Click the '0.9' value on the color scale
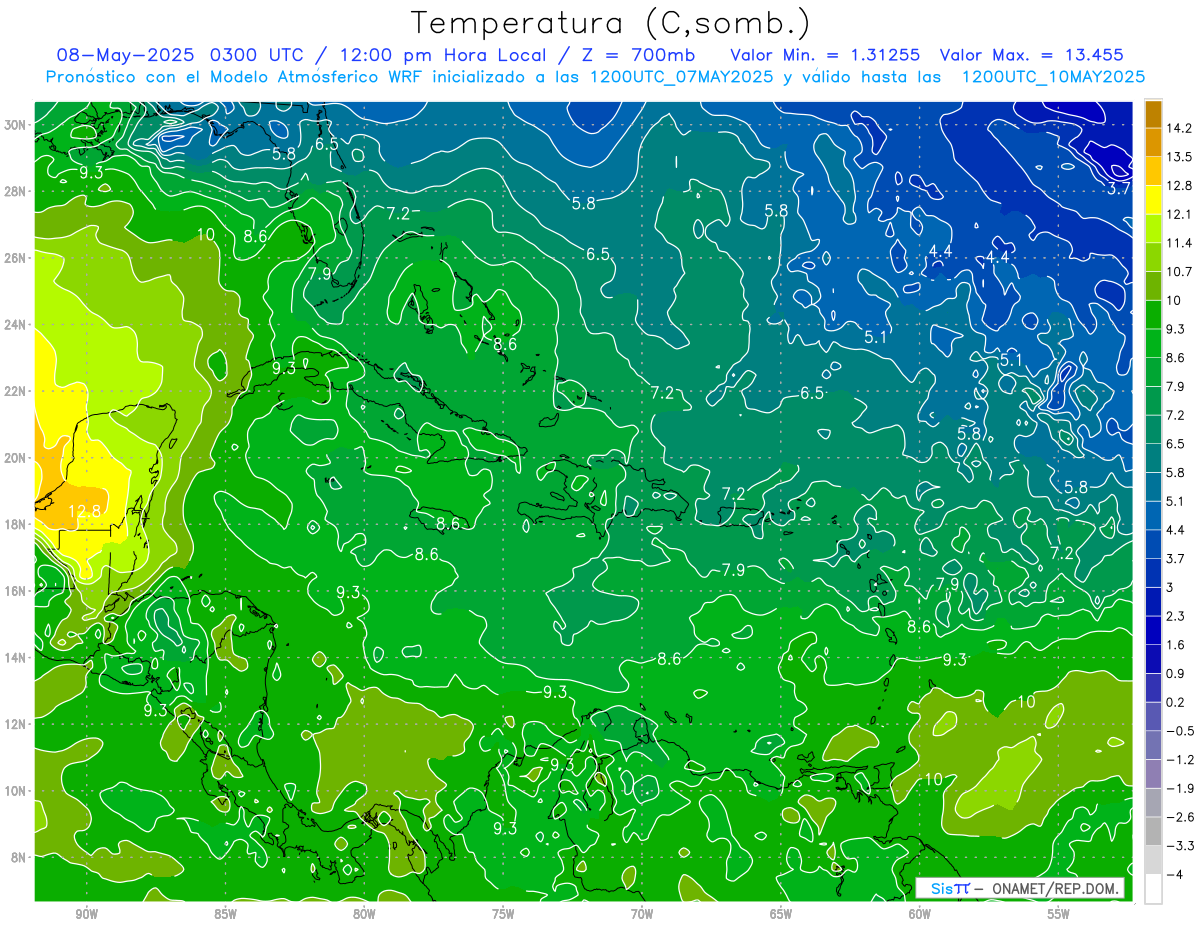 point(1175,673)
